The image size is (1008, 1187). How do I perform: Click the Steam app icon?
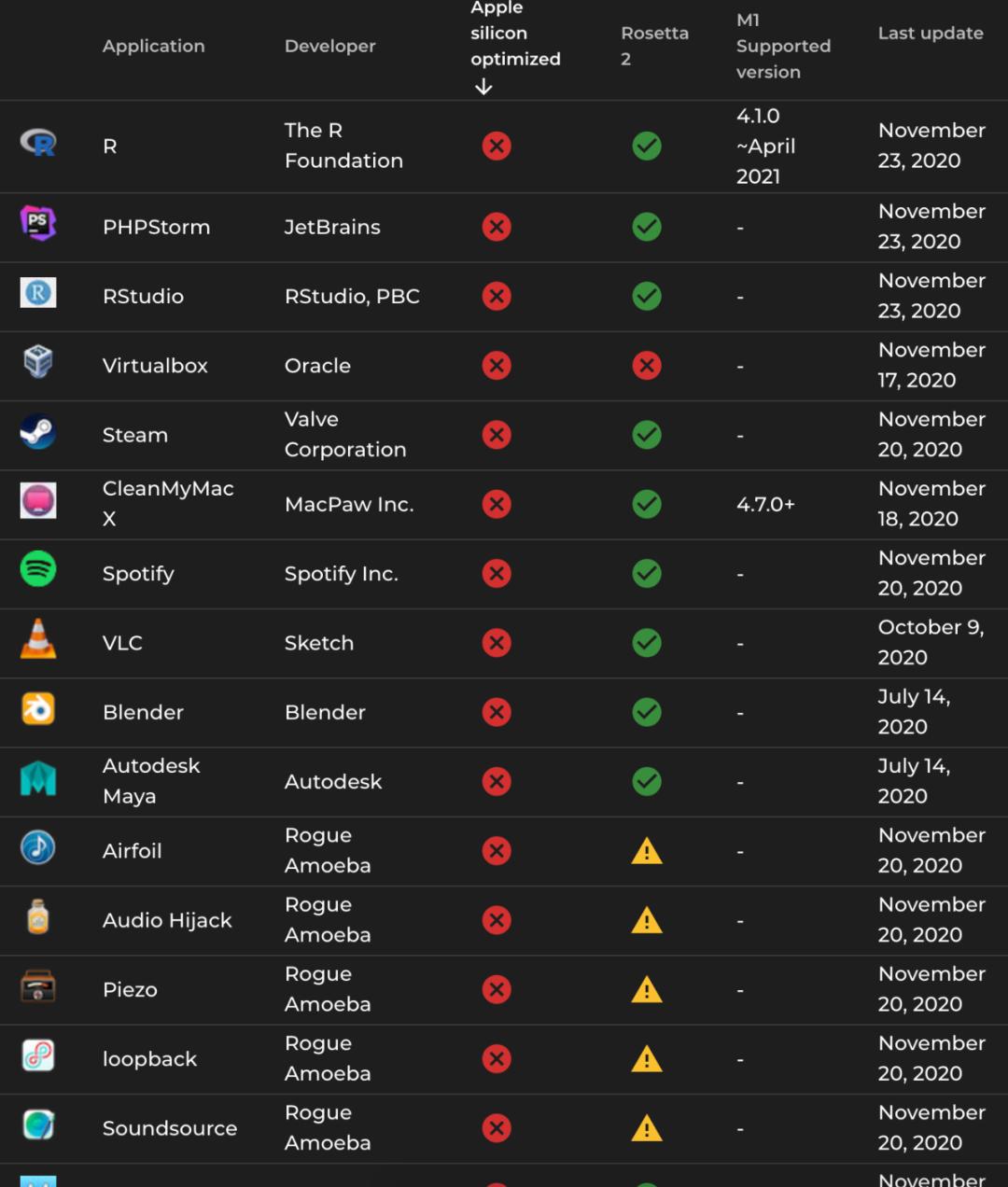point(38,431)
